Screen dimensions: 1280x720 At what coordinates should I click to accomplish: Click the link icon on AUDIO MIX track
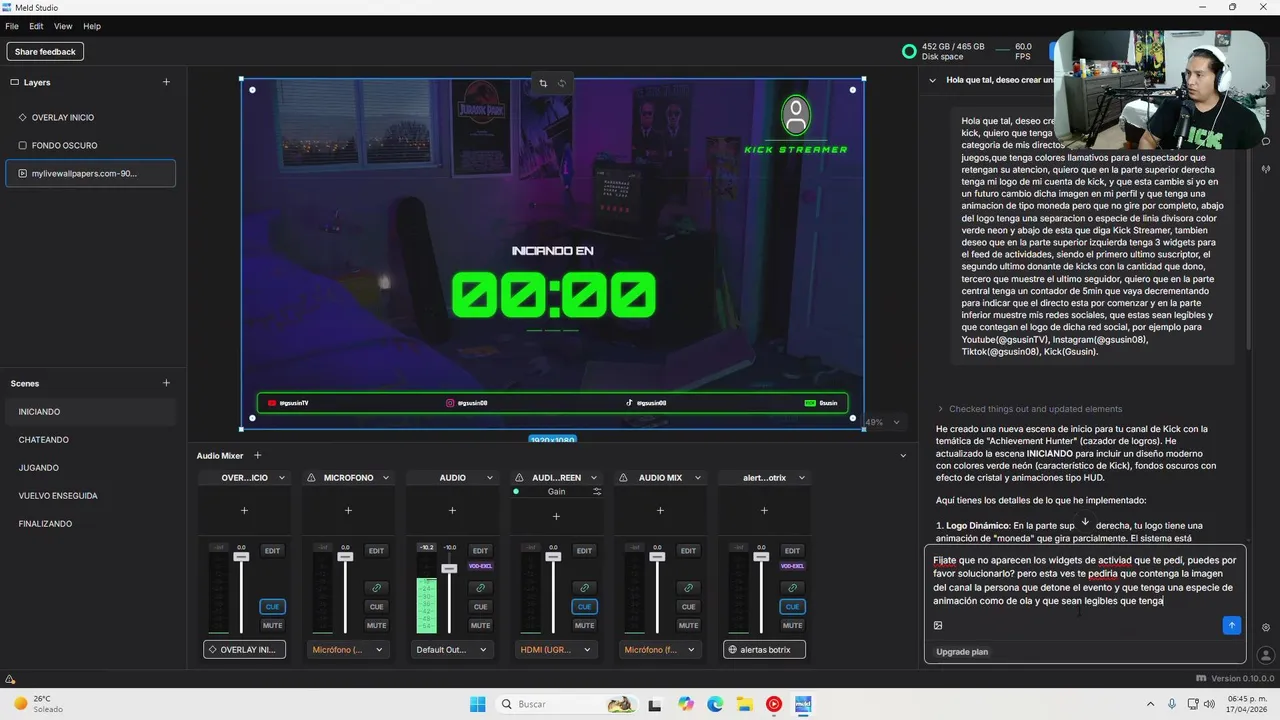point(688,588)
